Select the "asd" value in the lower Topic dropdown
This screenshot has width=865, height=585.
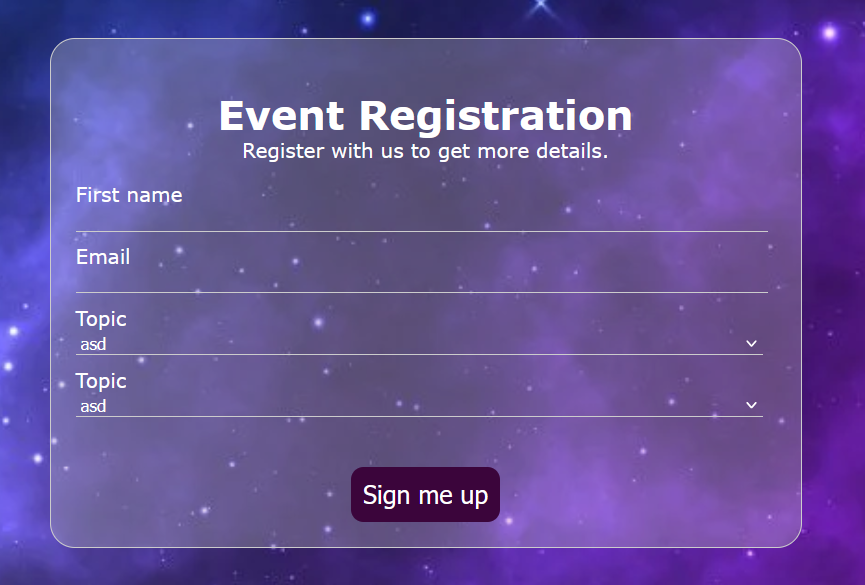click(93, 407)
